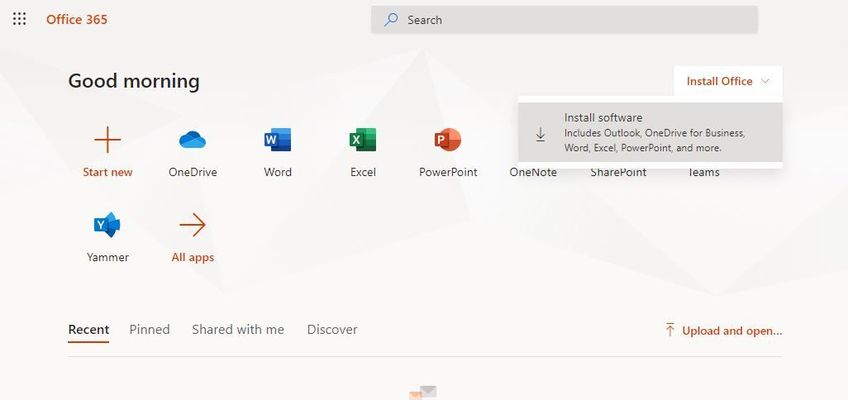Click the OneNote label
848x400 pixels.
pos(533,172)
